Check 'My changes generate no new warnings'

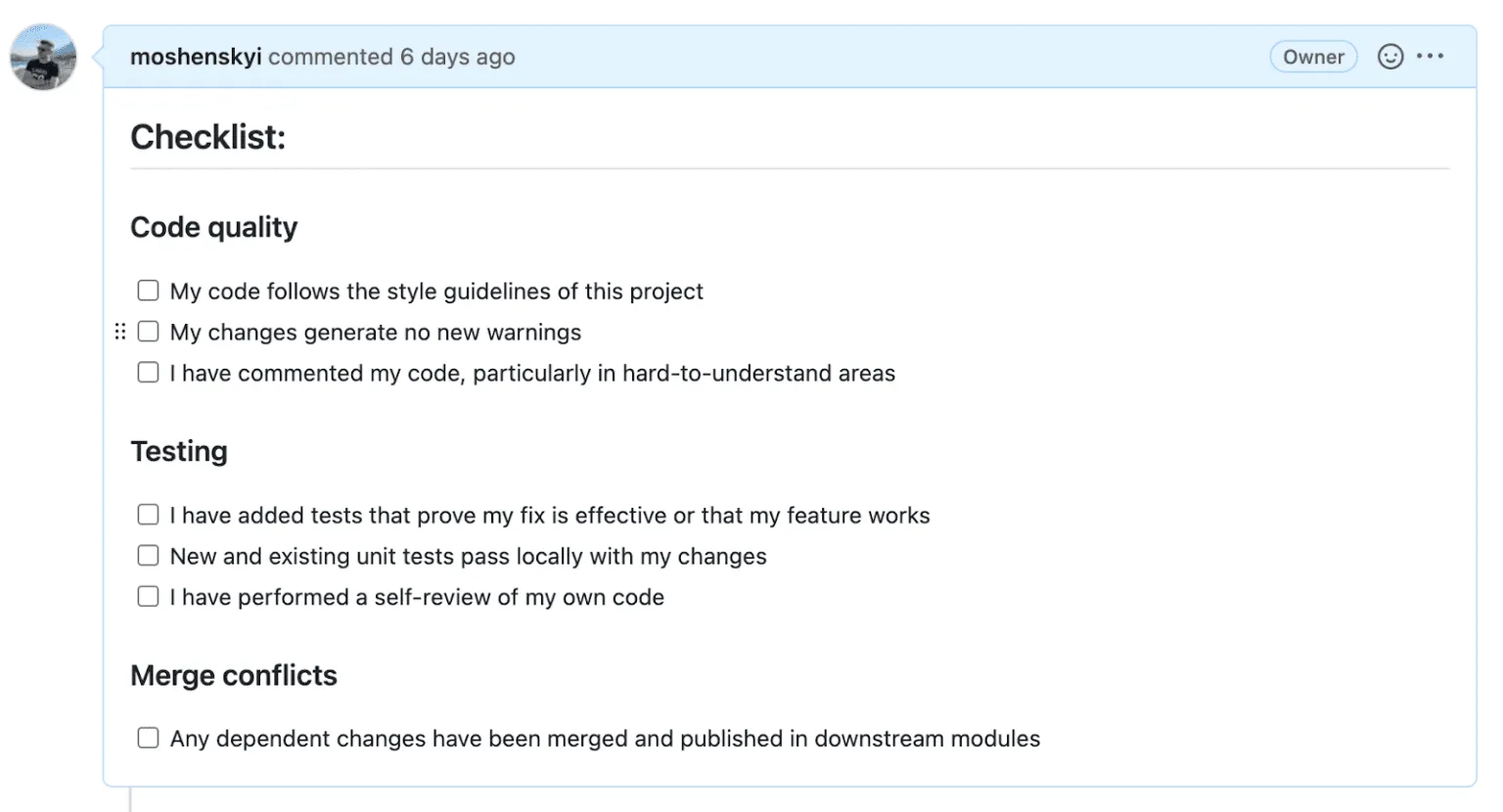click(x=148, y=332)
